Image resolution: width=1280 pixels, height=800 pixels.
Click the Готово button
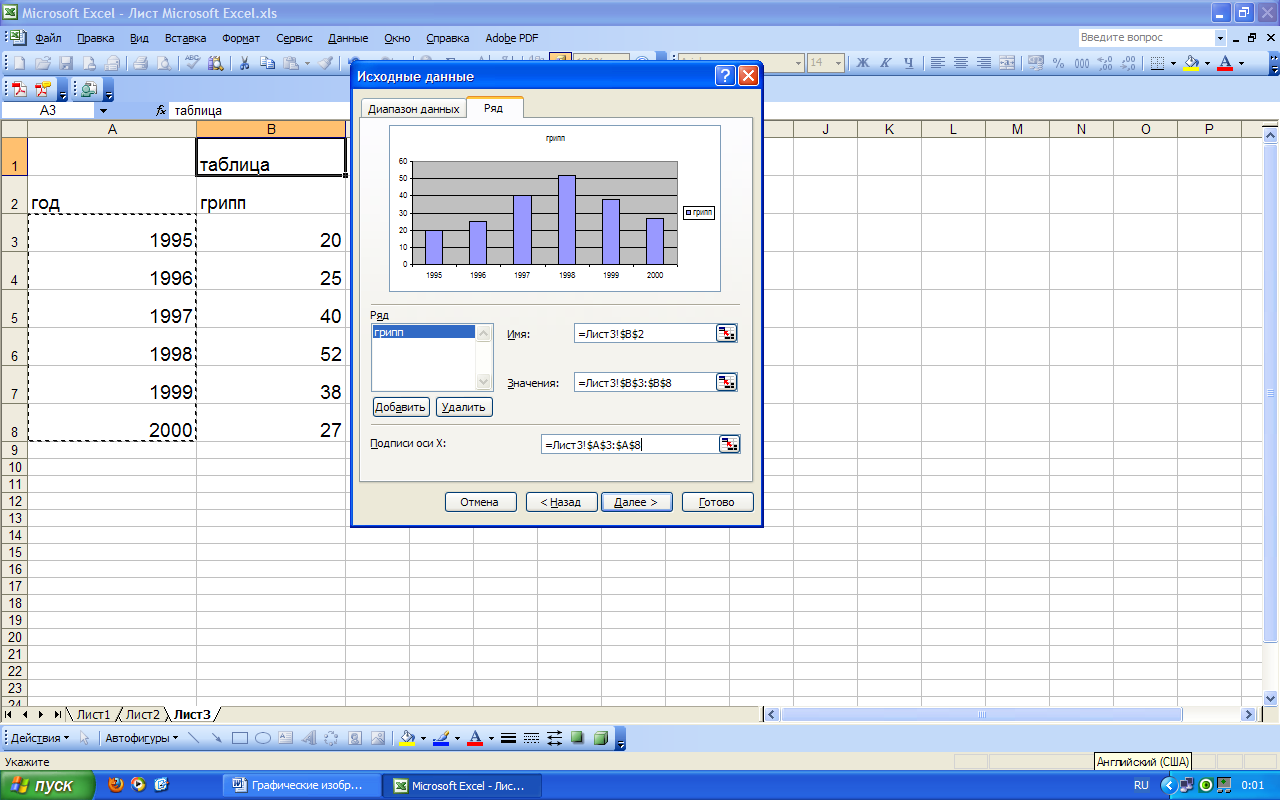tap(717, 502)
